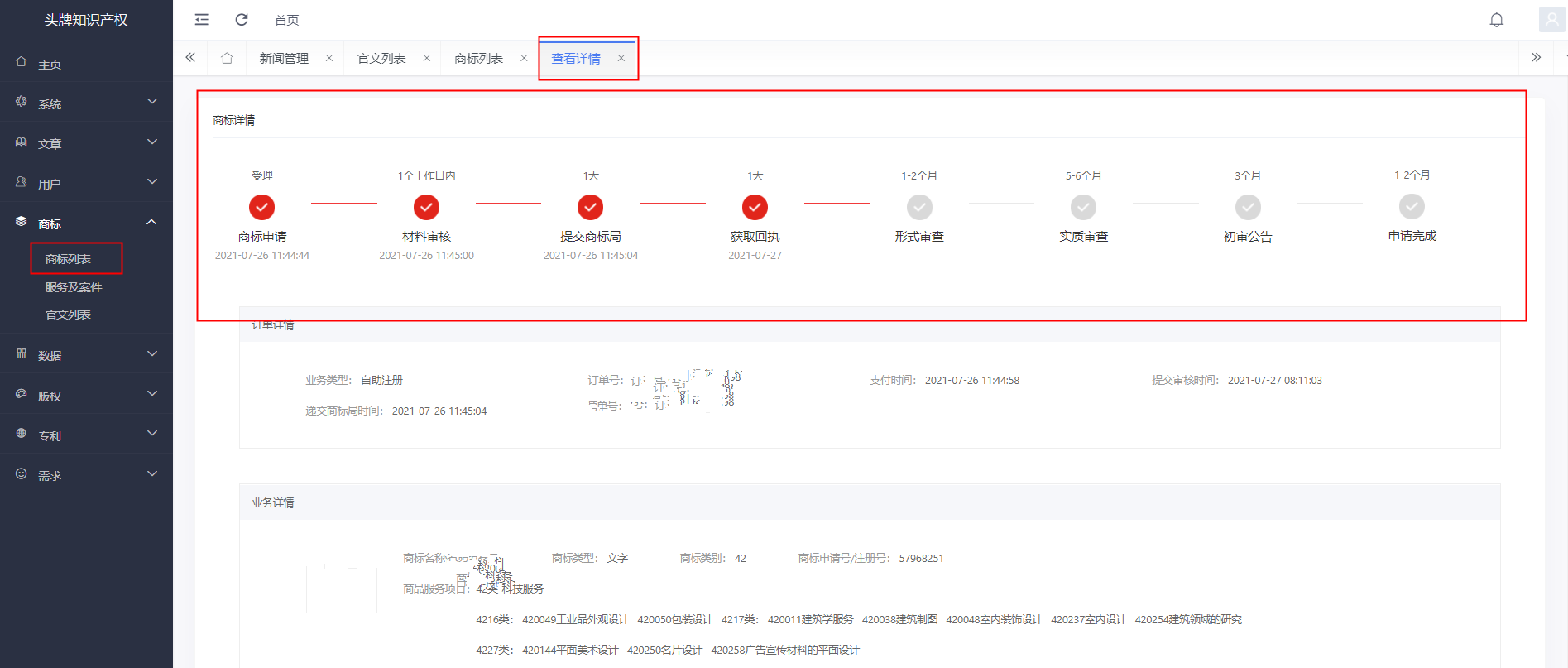Click the registration number 57968251
Image resolution: width=1568 pixels, height=668 pixels.
[x=921, y=559]
